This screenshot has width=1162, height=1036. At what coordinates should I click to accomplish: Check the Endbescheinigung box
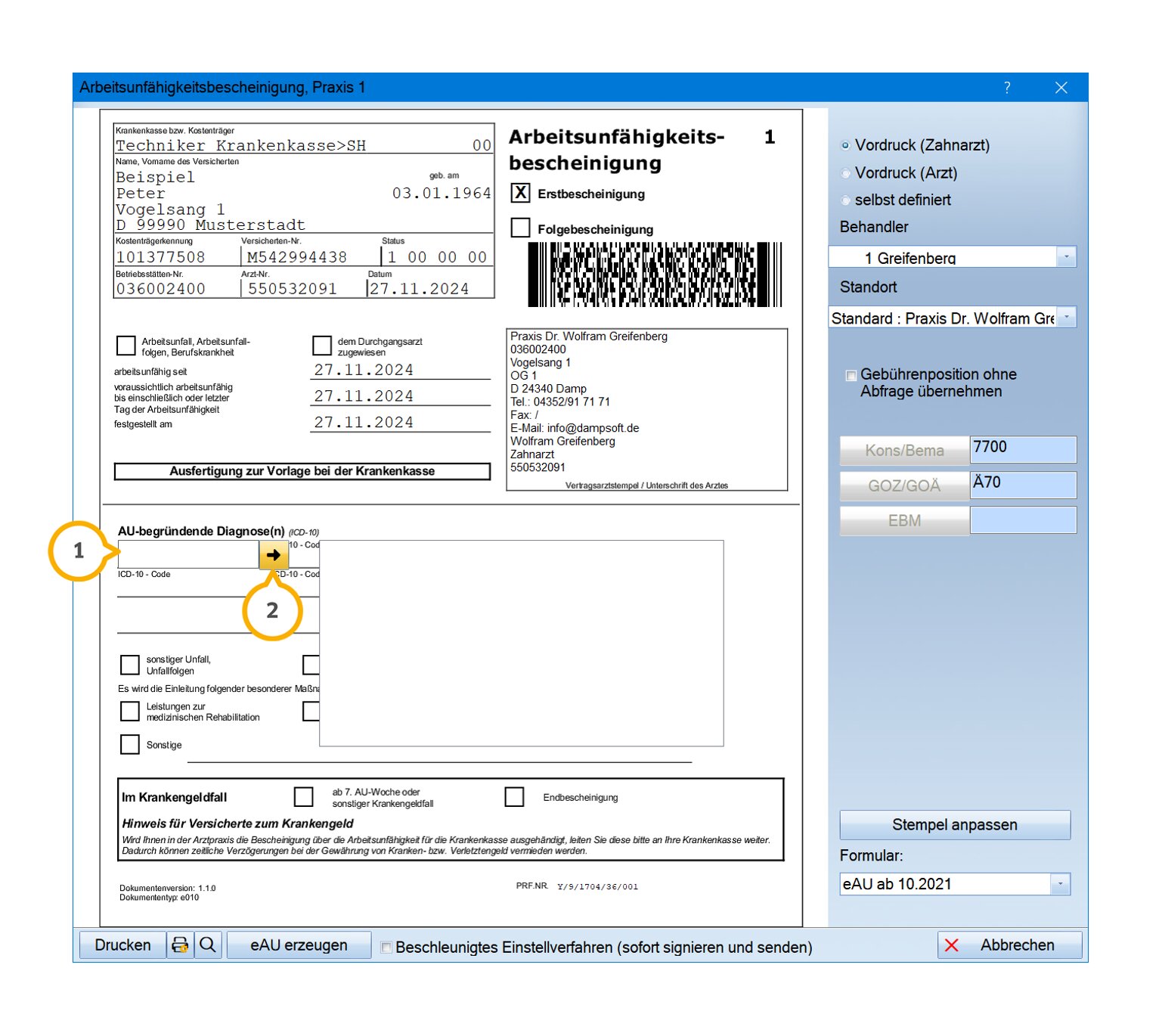coord(514,797)
